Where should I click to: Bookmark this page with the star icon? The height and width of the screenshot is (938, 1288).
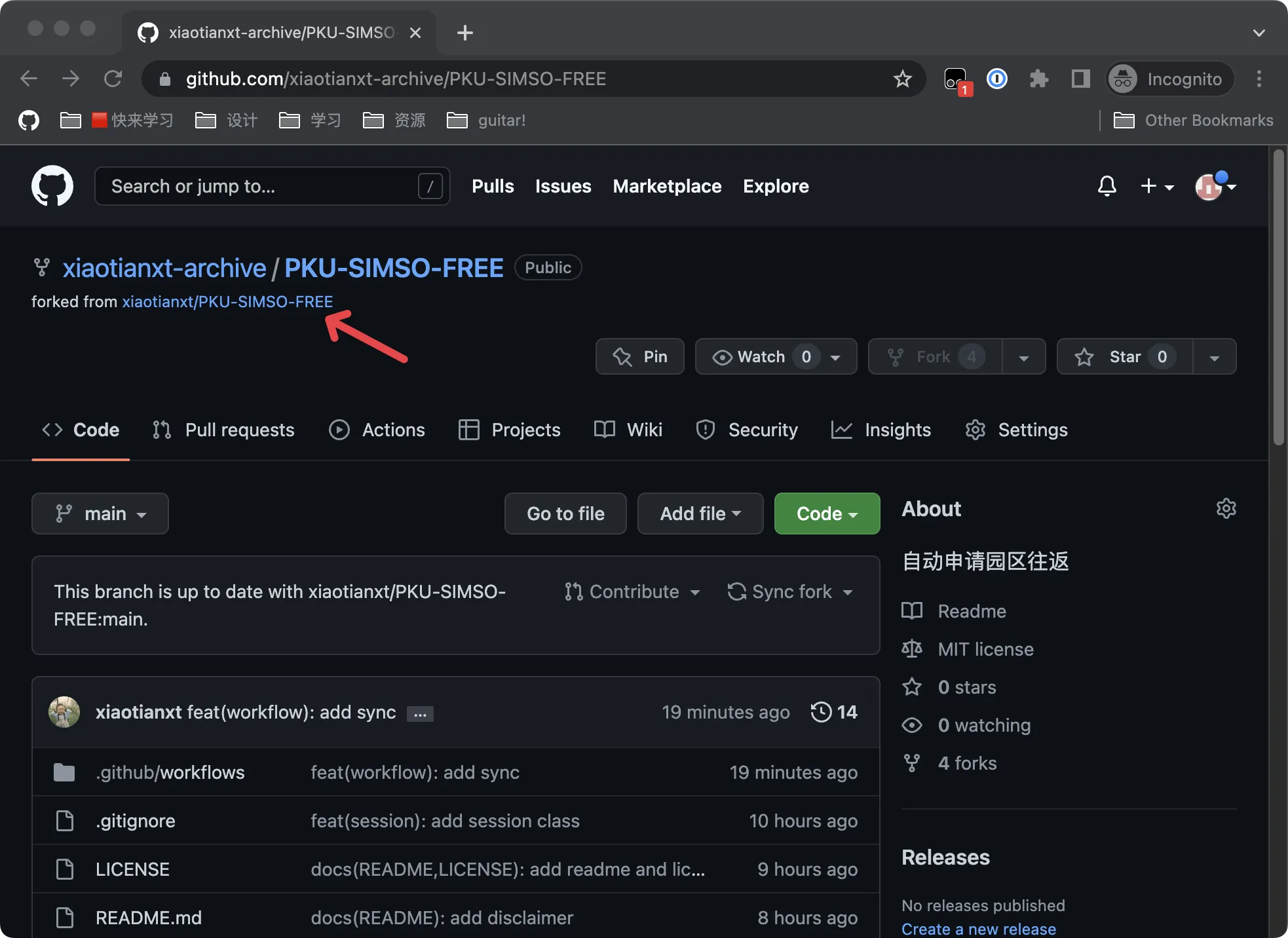tap(903, 79)
